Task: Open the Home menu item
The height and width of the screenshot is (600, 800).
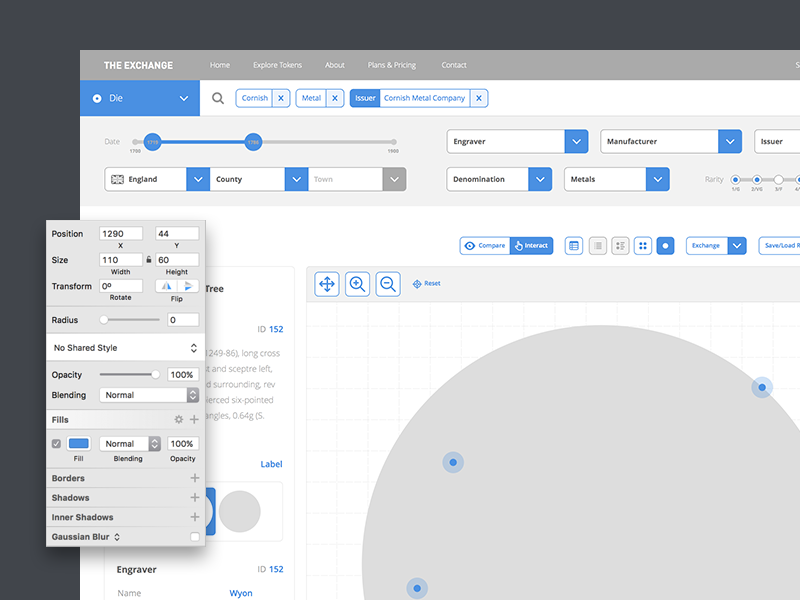Action: [220, 65]
